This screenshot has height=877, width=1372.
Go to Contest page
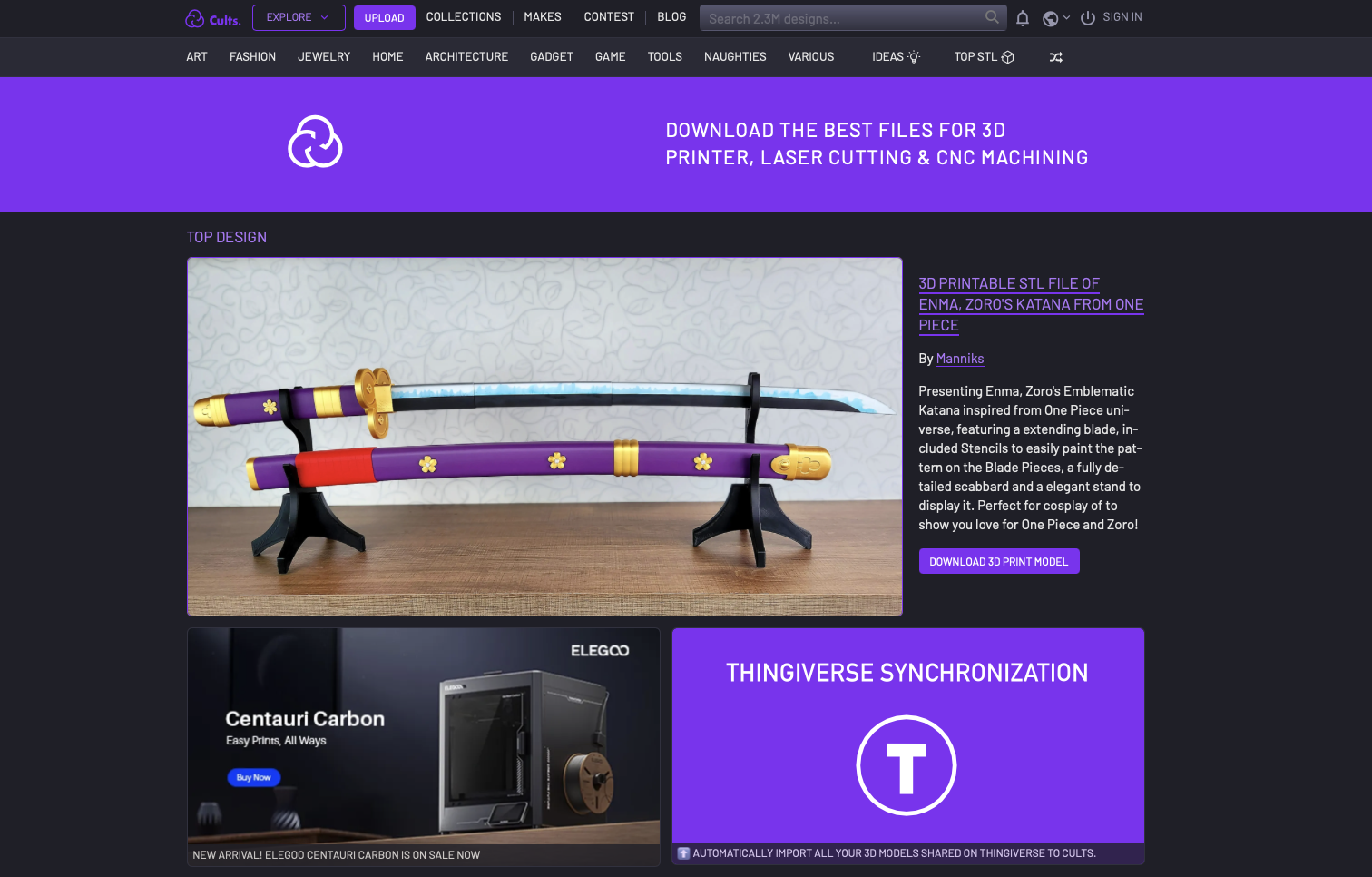click(x=609, y=17)
